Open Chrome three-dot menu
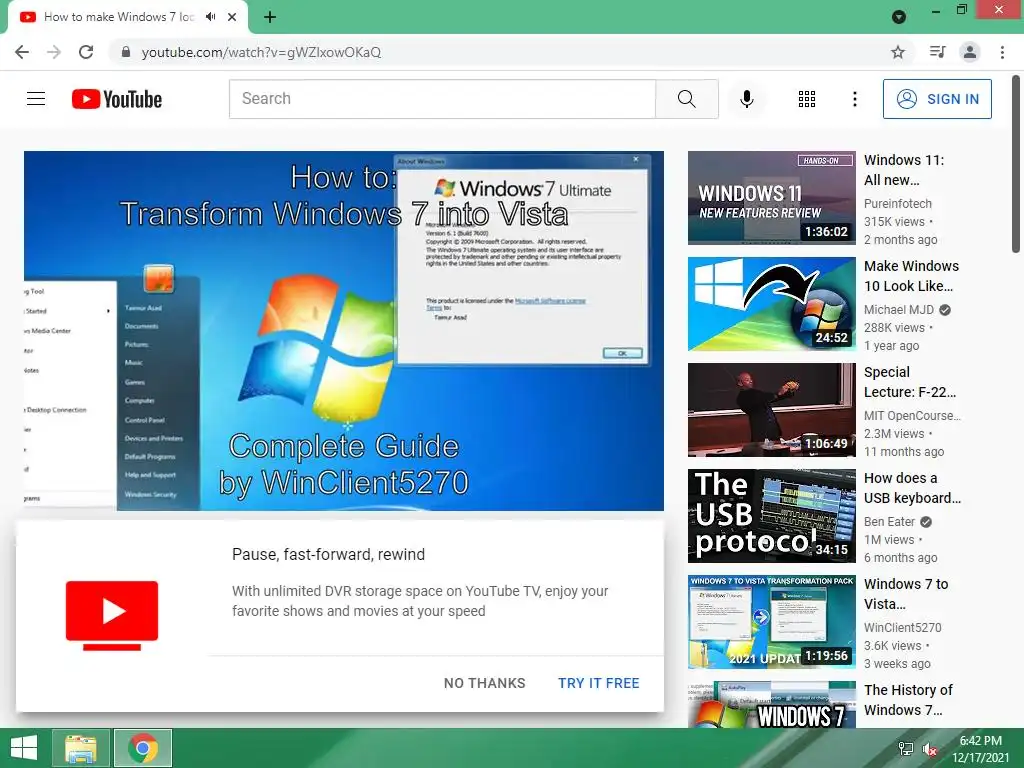 tap(1002, 52)
